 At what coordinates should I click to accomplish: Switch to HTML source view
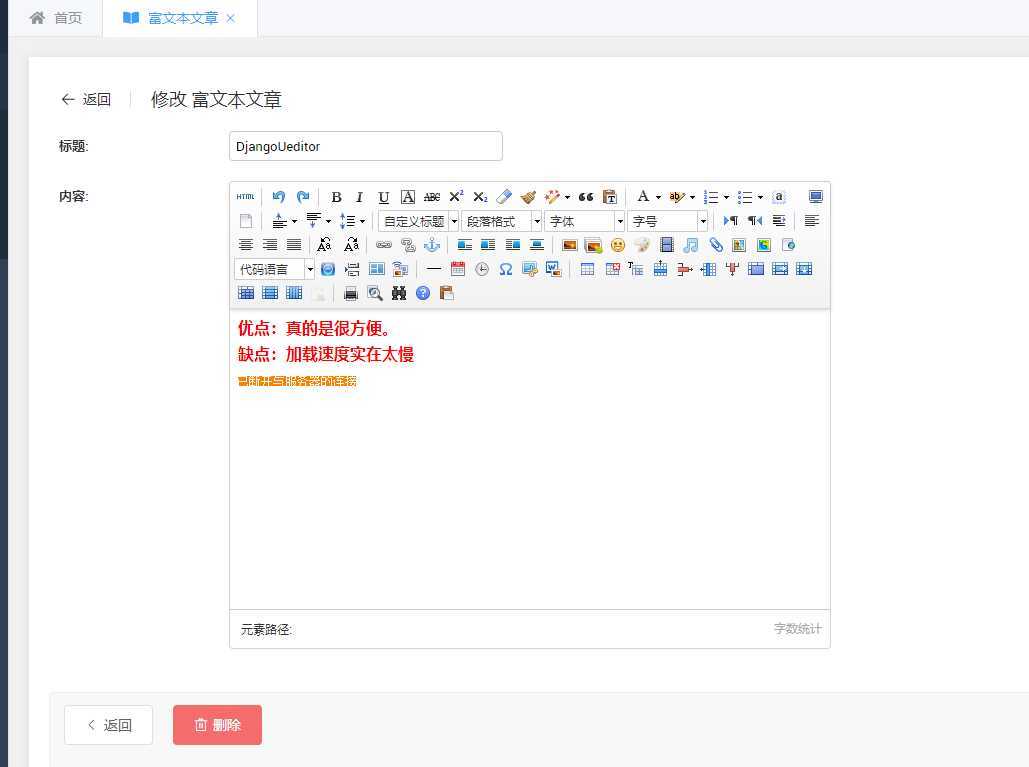[x=245, y=196]
